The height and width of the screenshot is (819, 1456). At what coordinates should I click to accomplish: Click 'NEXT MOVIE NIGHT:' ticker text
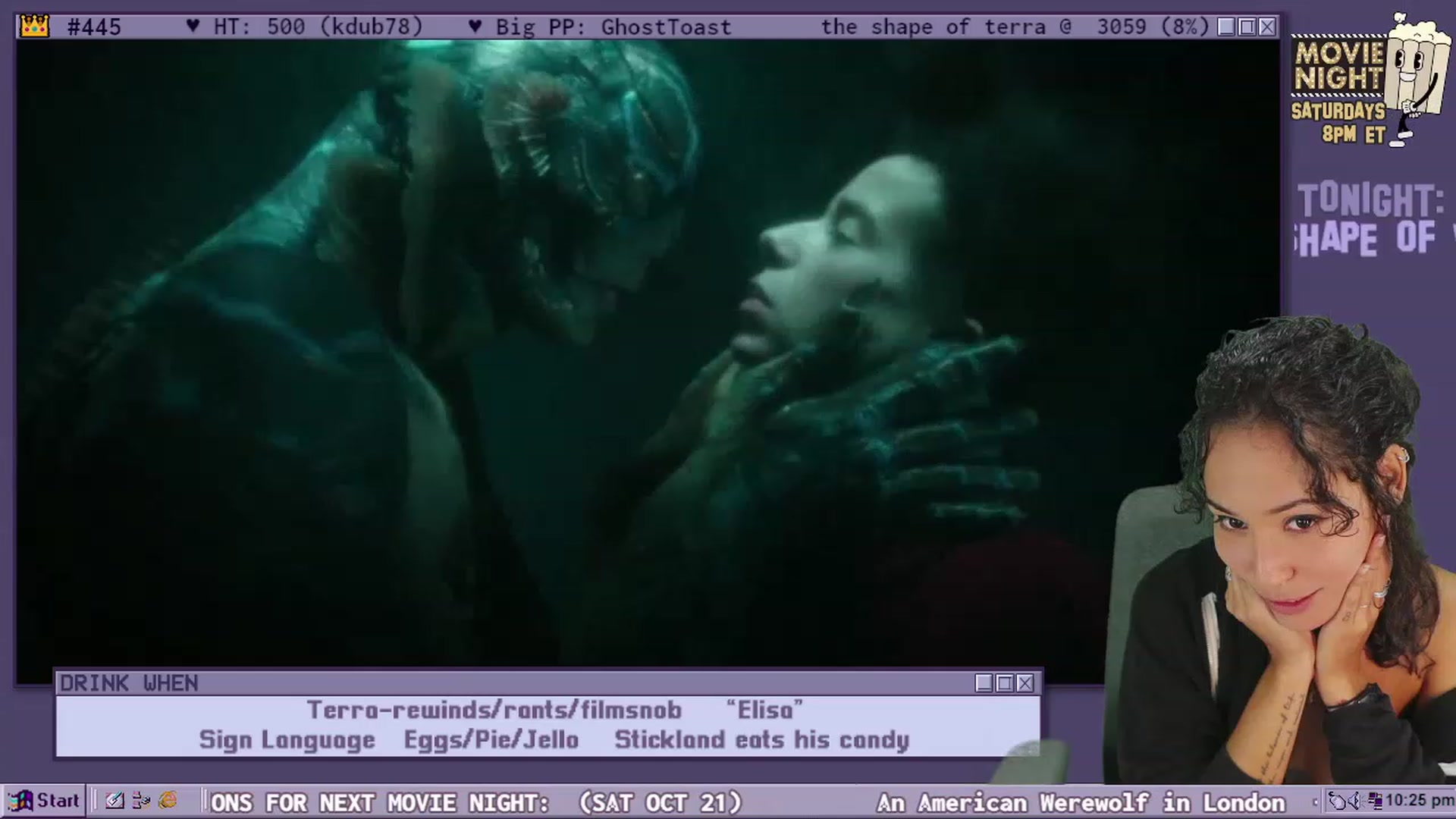coord(434,802)
